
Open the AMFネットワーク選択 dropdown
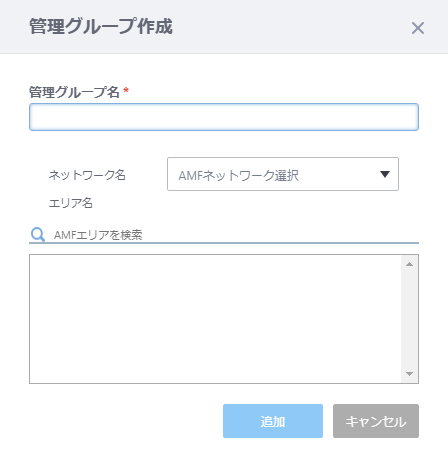coord(283,174)
